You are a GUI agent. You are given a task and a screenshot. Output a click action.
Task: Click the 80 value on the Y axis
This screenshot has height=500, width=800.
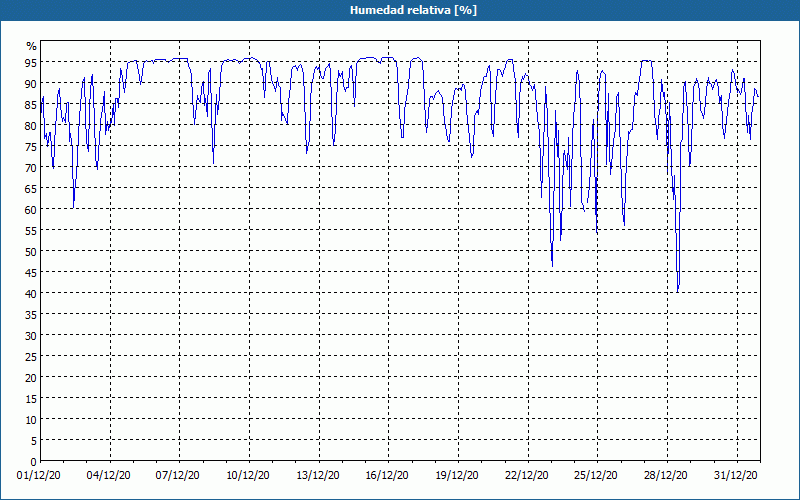point(32,126)
